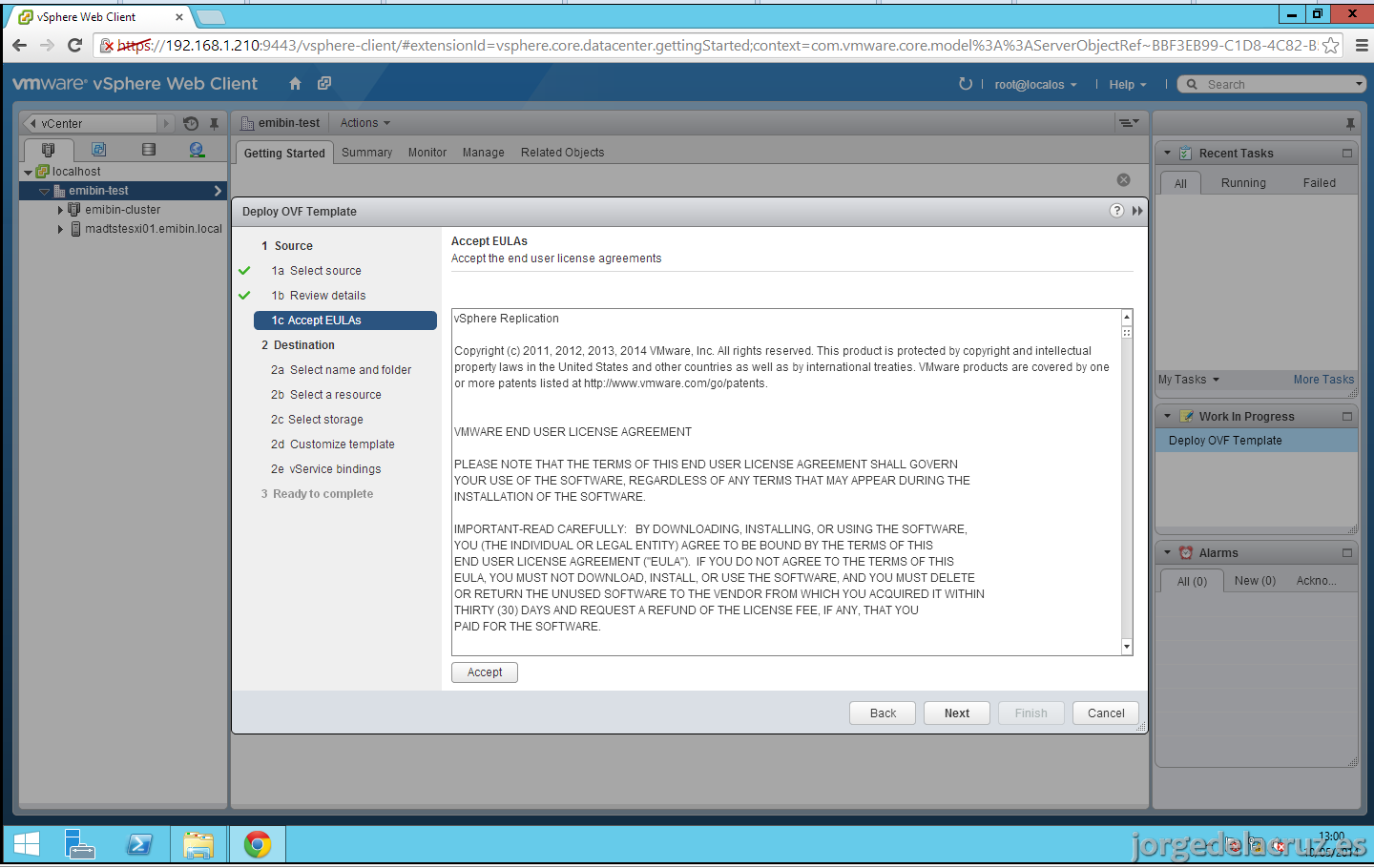Go to vSphere Web Client home
The width and height of the screenshot is (1374, 868).
tap(296, 84)
